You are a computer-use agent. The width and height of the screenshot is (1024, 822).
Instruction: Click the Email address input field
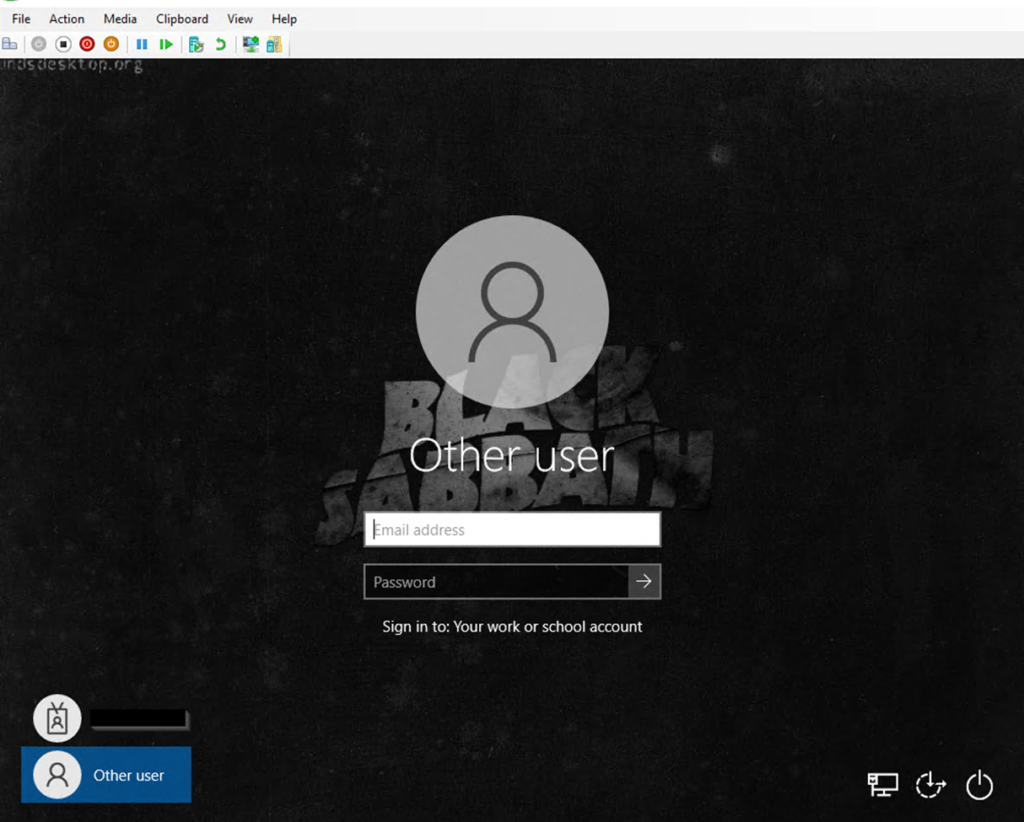[512, 530]
